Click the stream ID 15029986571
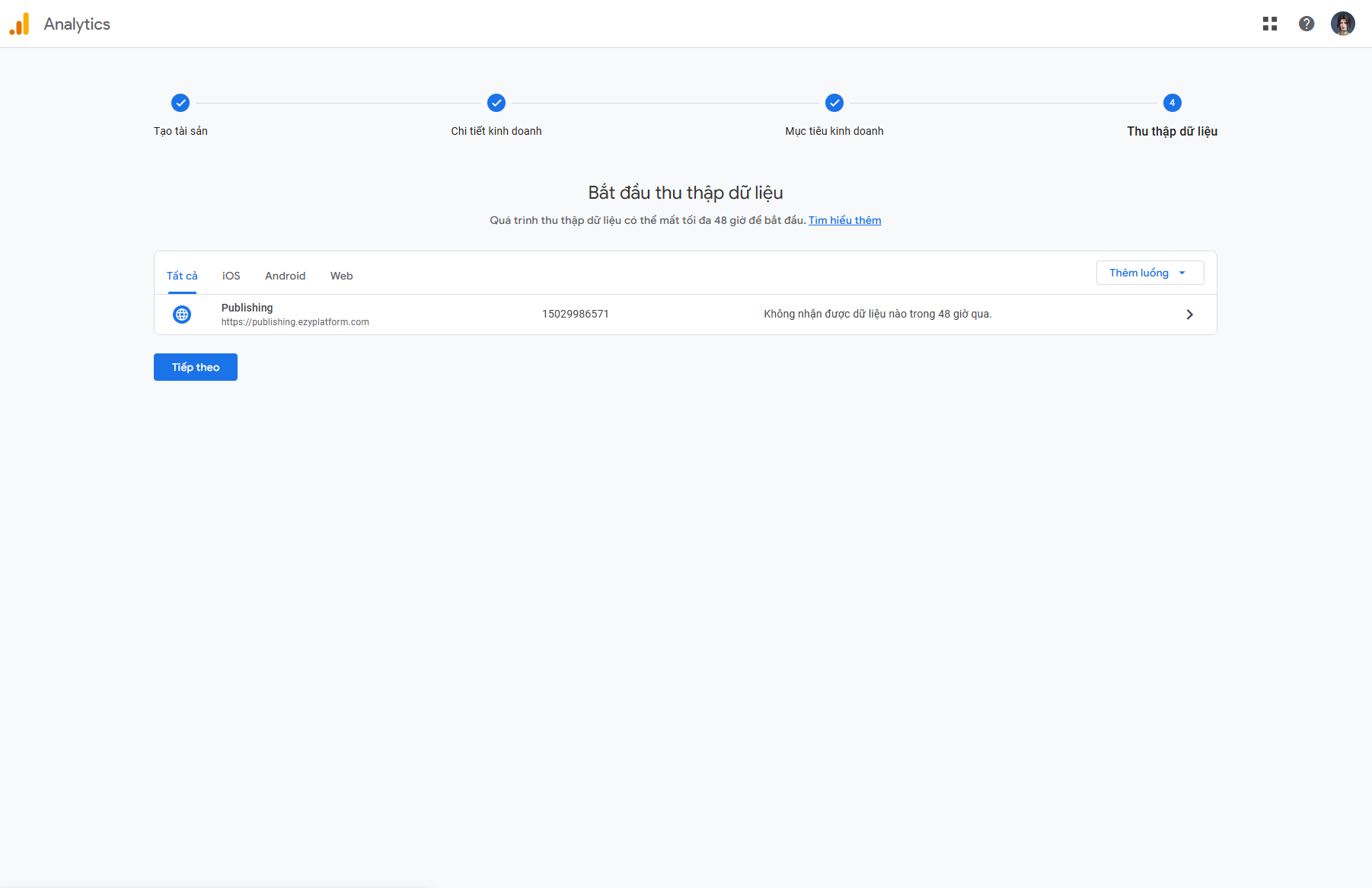The height and width of the screenshot is (888, 1372). 576,314
